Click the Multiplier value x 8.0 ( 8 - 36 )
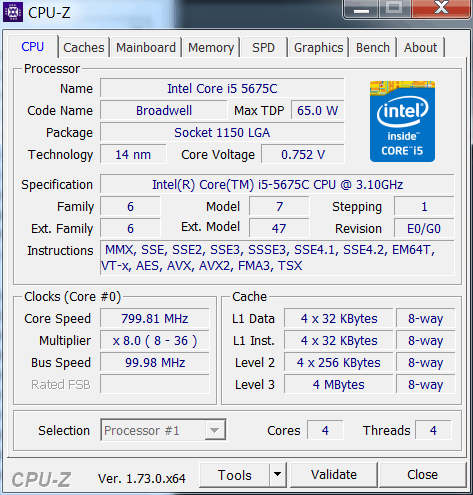The width and height of the screenshot is (473, 495). [x=155, y=341]
